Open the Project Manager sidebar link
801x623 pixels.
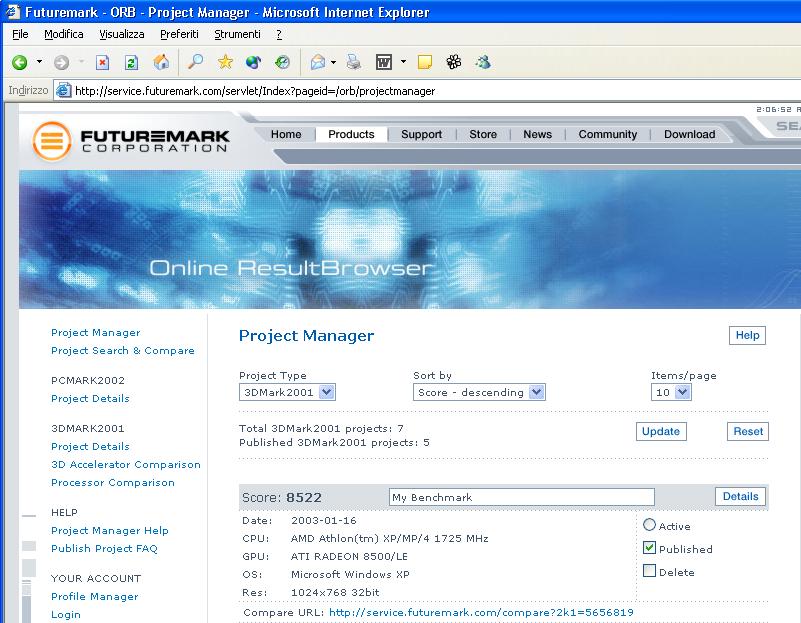pos(96,332)
